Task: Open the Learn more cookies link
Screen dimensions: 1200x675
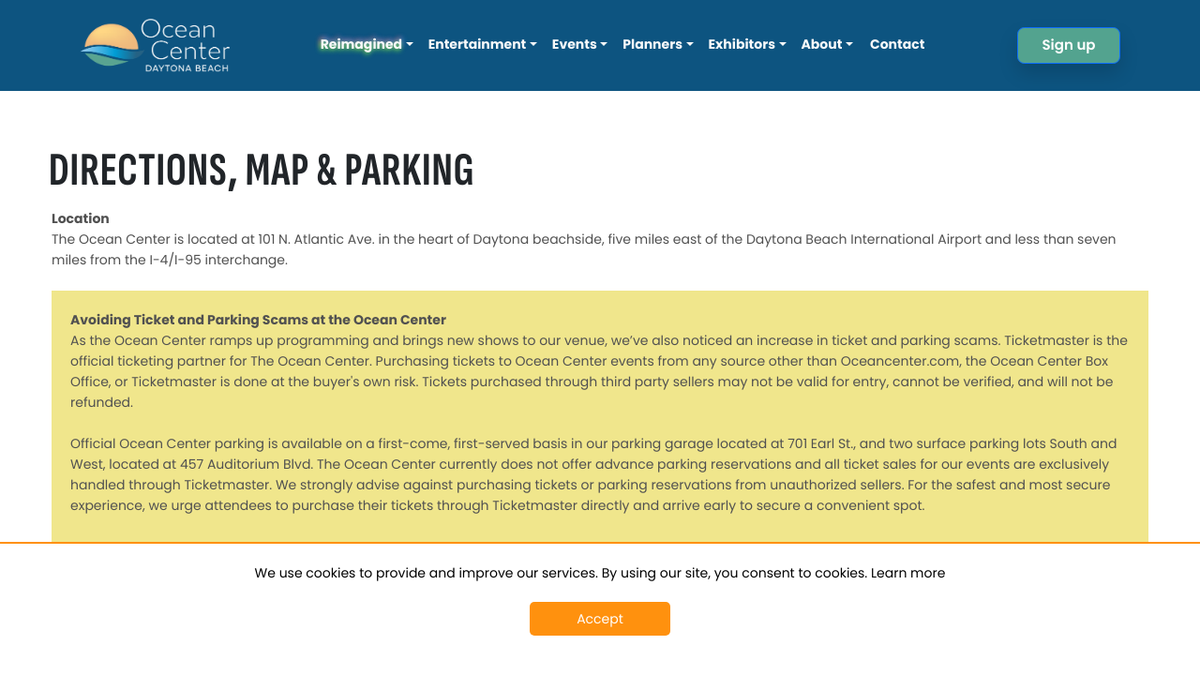Action: (908, 573)
